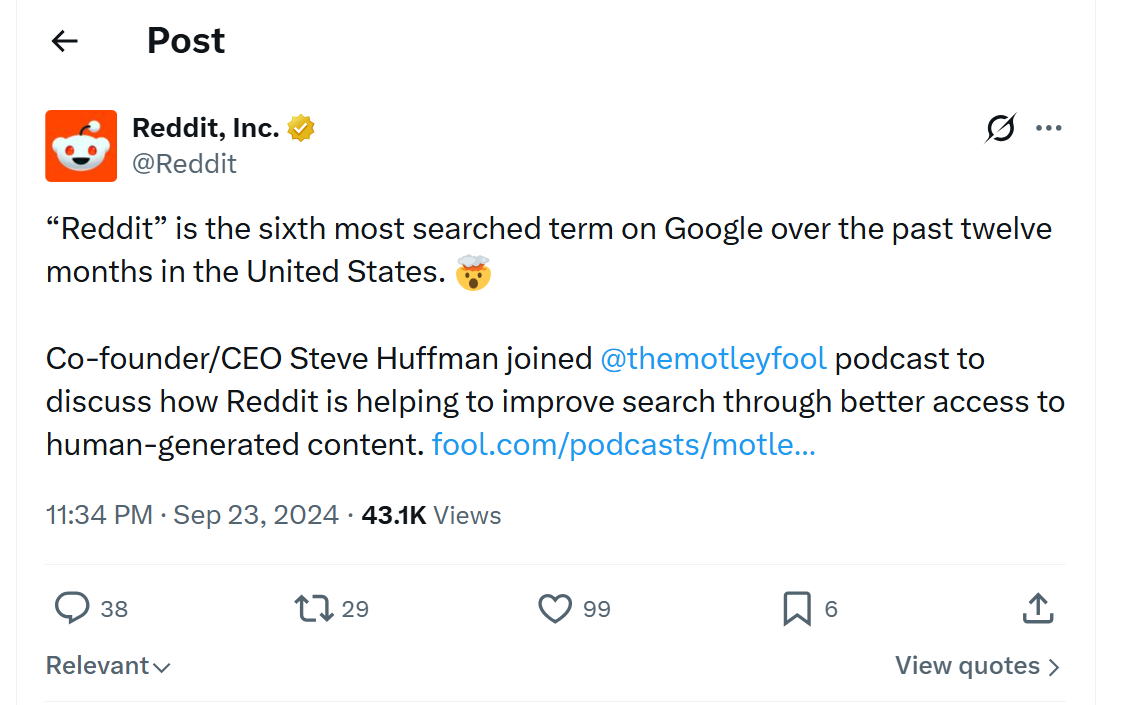Viewport: 1129px width, 705px height.
Task: Click the Post page heading
Action: 186,41
